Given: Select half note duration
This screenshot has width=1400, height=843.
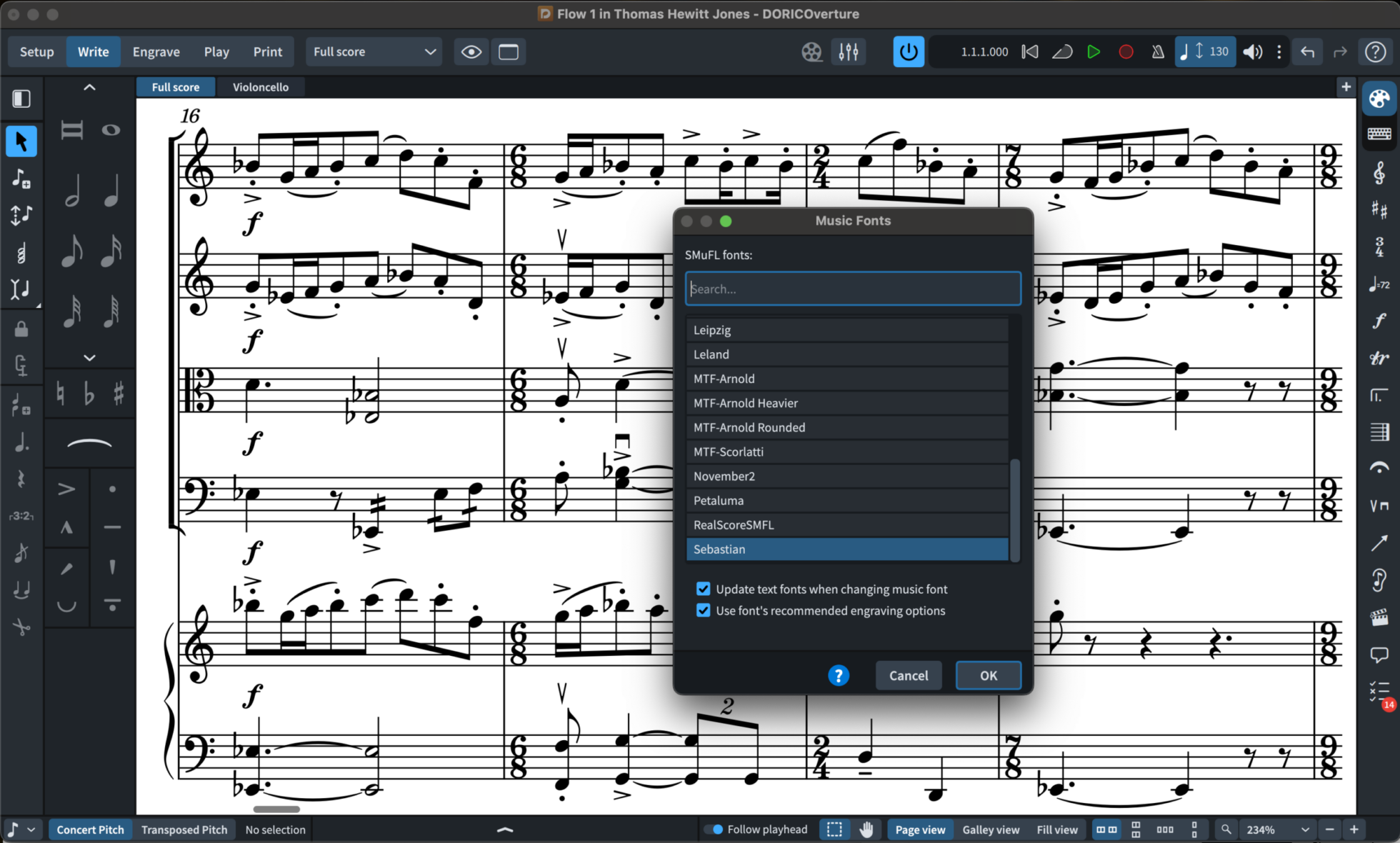Looking at the screenshot, I should (72, 191).
